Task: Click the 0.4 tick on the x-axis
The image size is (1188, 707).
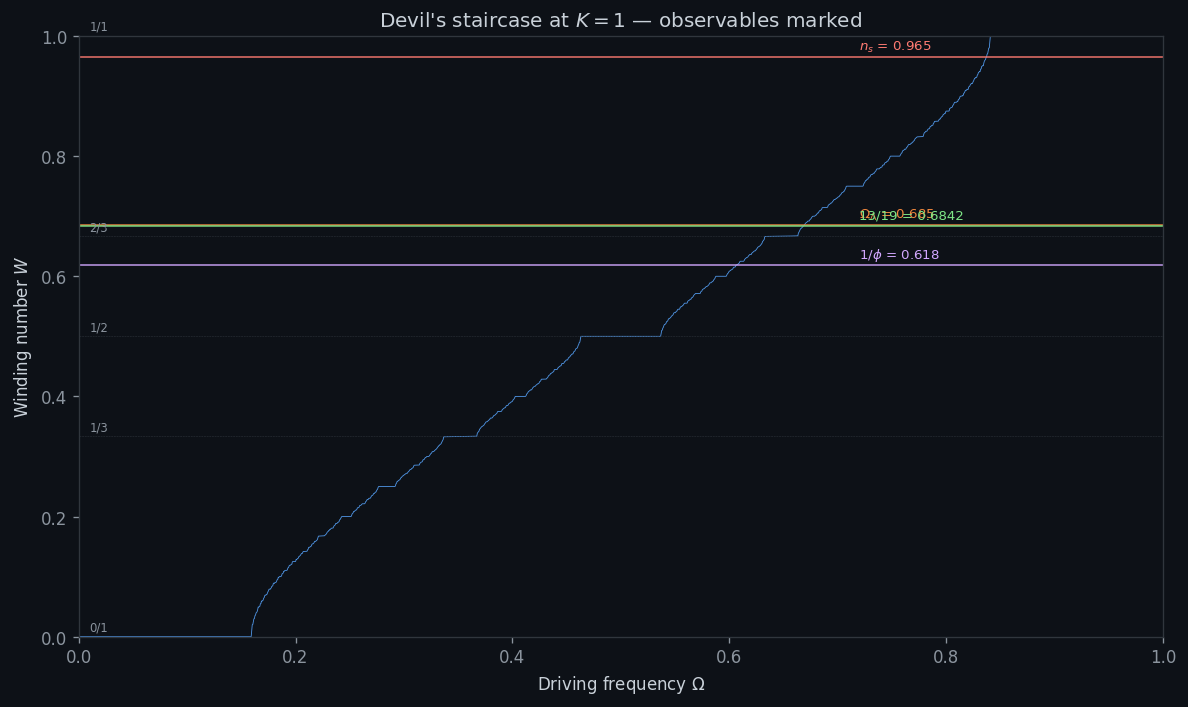Action: (512, 657)
